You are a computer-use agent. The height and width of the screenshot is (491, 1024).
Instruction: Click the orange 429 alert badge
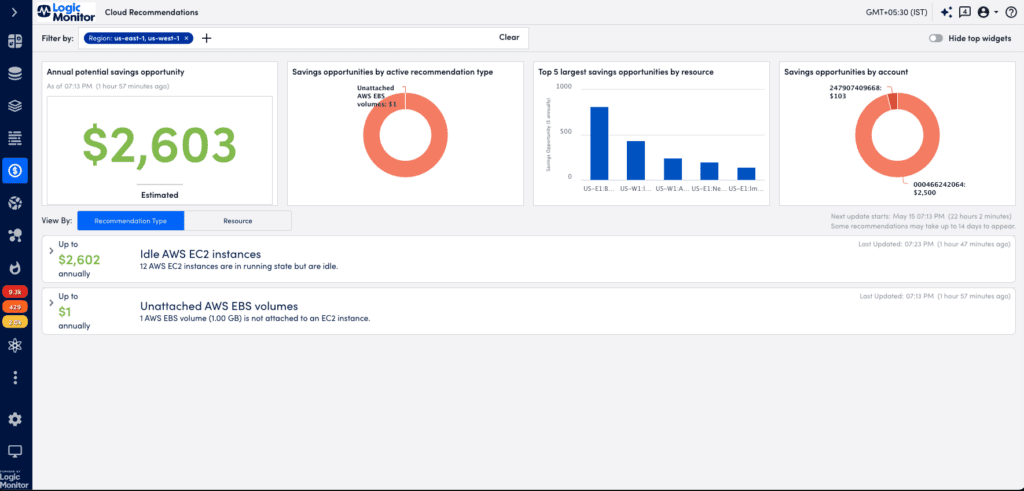14,306
